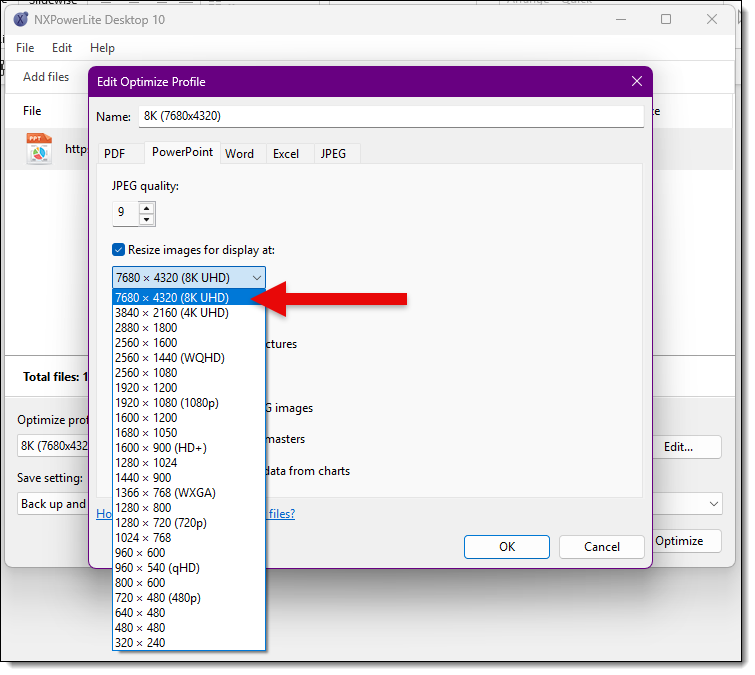Choose 1600 × 1200 resolution
This screenshot has height=675, width=755.
click(189, 418)
